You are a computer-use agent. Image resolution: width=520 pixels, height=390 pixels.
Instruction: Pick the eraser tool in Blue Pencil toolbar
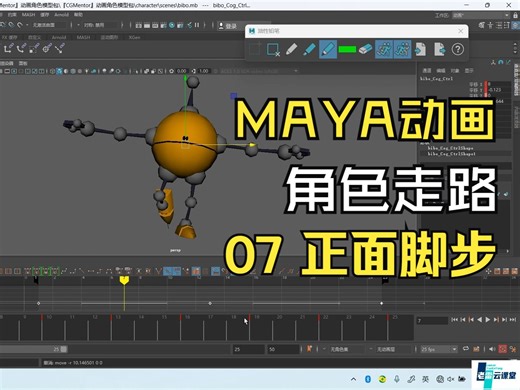coord(365,49)
